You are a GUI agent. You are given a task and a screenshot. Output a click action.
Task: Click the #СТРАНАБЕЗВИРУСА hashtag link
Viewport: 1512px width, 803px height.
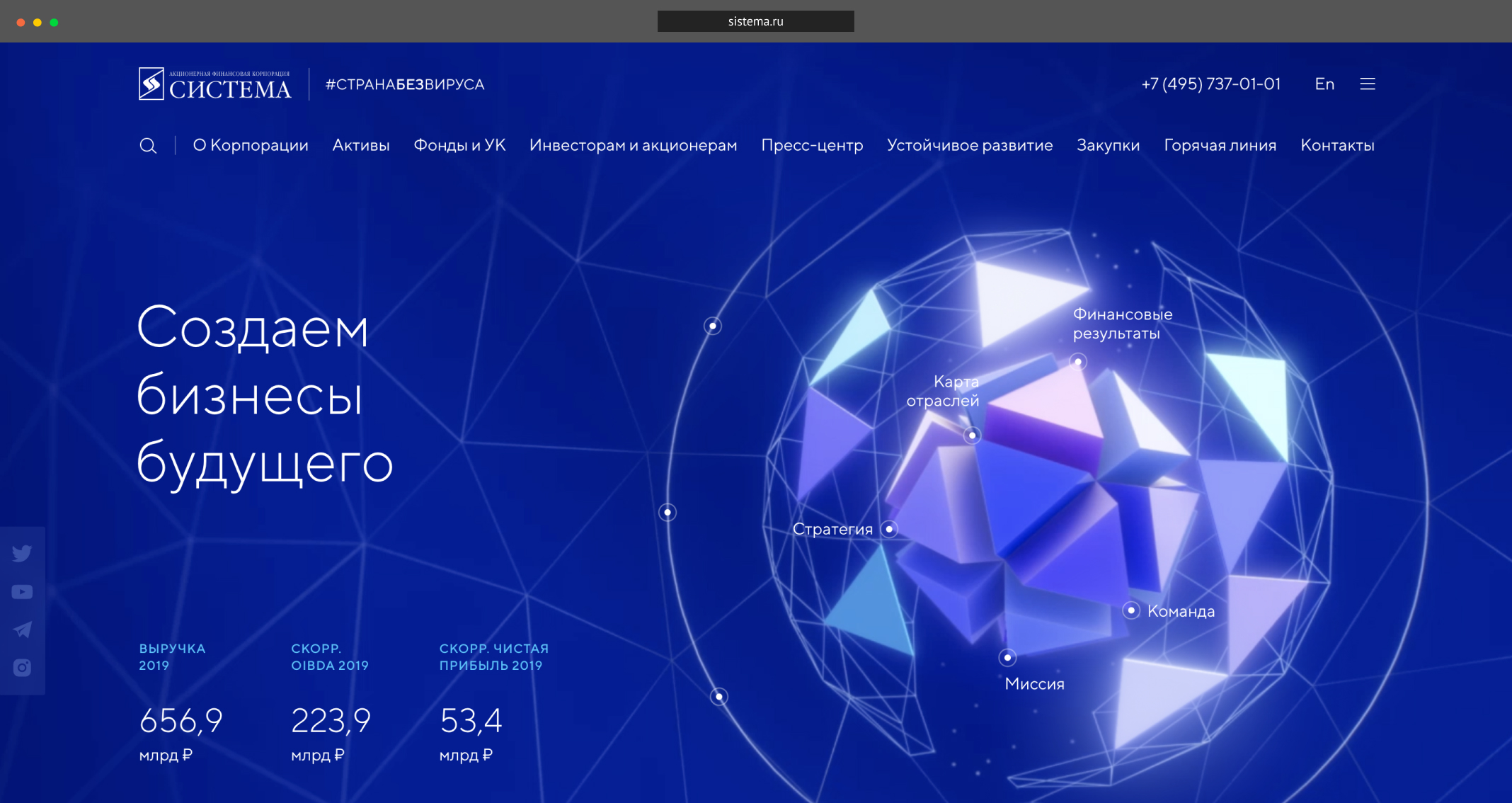pos(405,84)
